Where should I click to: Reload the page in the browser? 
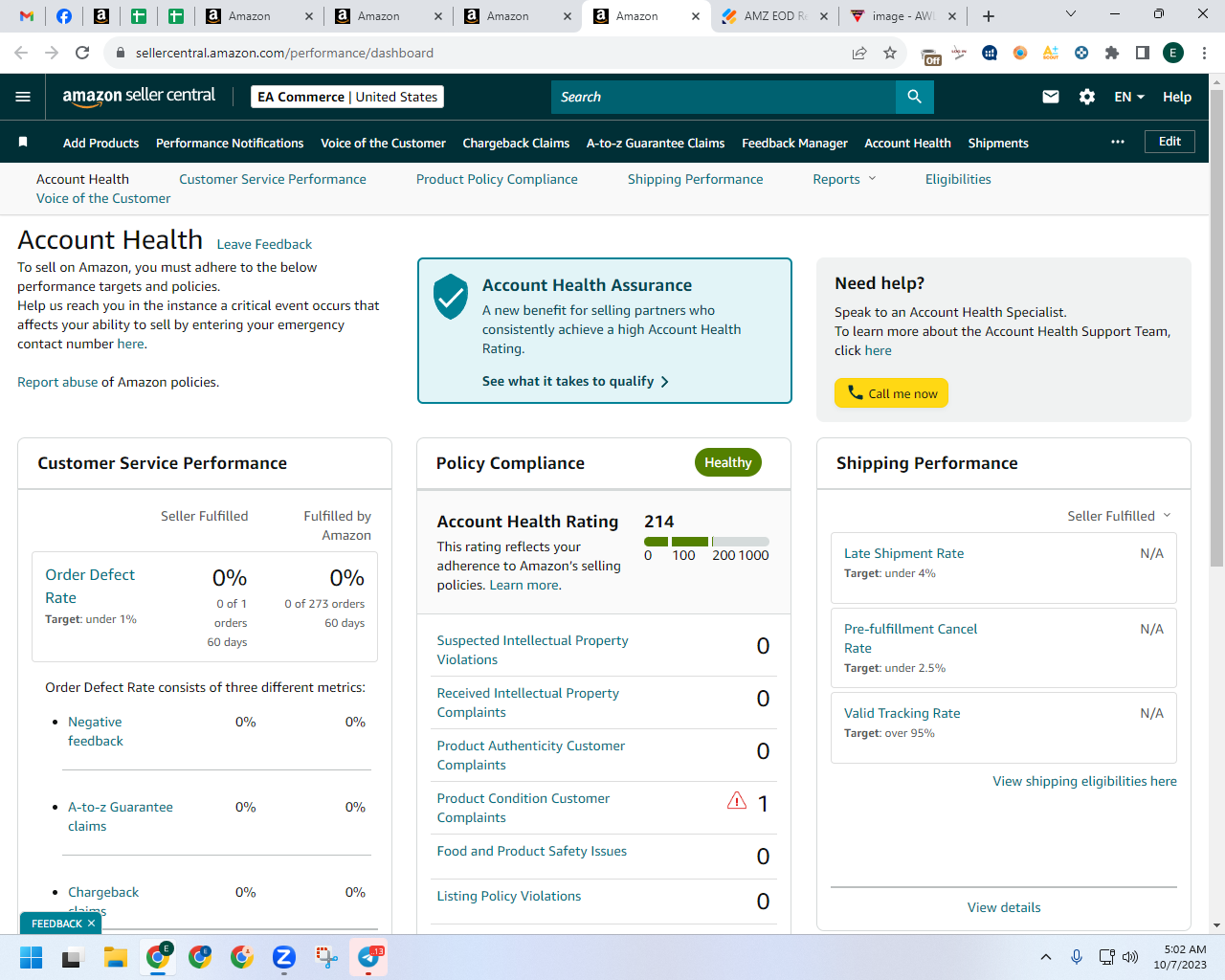pos(82,53)
